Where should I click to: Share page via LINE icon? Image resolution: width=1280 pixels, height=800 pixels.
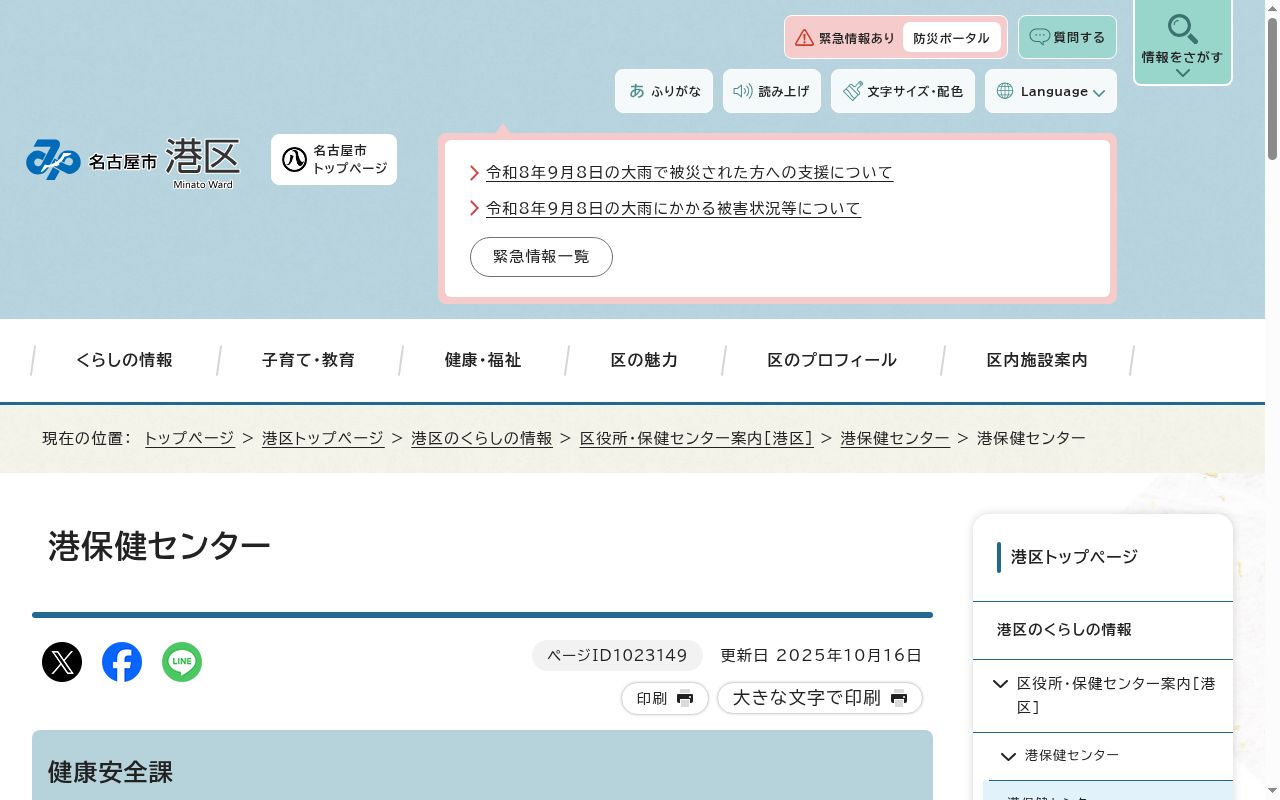tap(182, 662)
